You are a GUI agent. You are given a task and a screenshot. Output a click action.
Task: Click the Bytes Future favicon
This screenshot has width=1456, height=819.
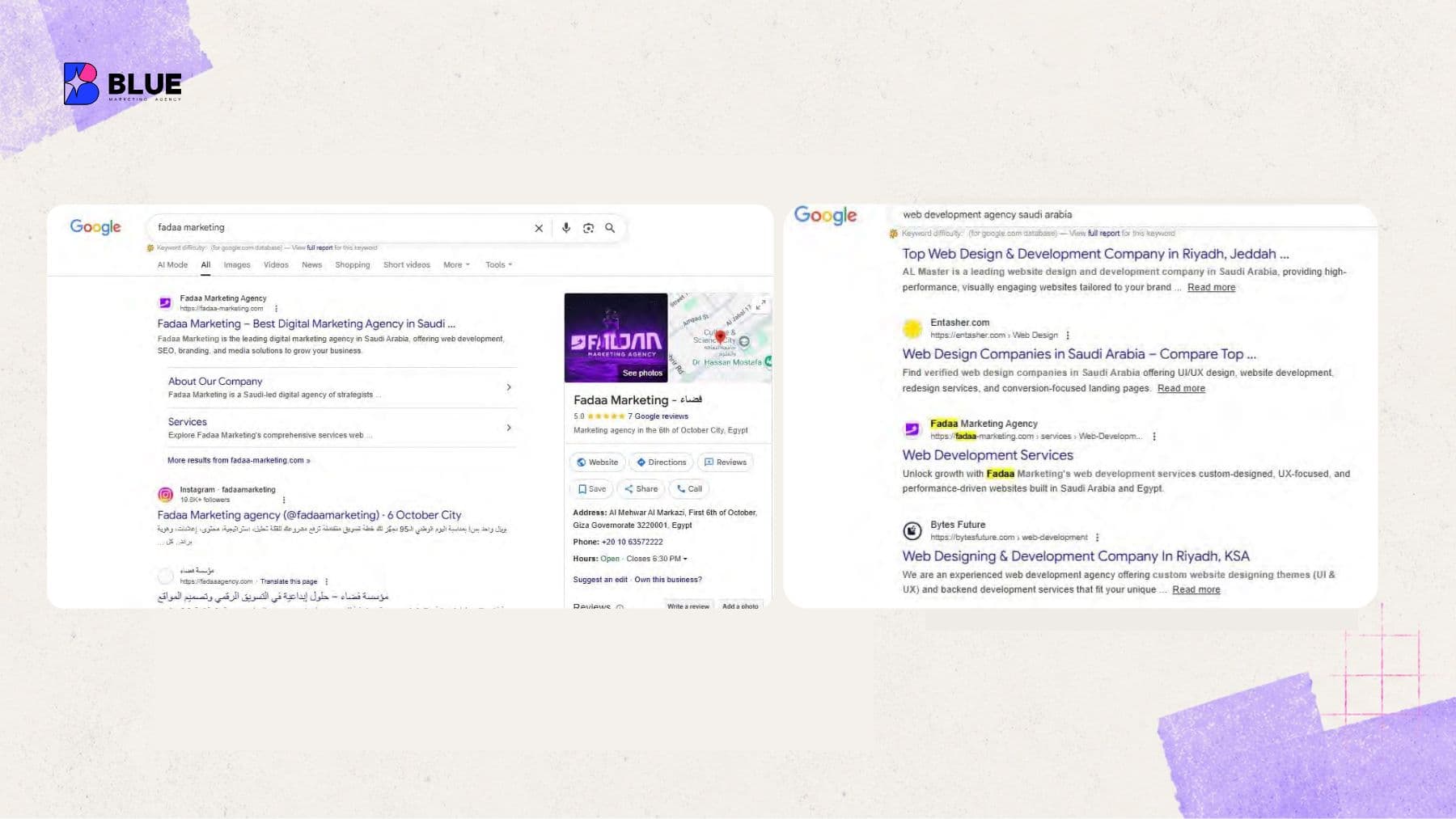(x=912, y=530)
